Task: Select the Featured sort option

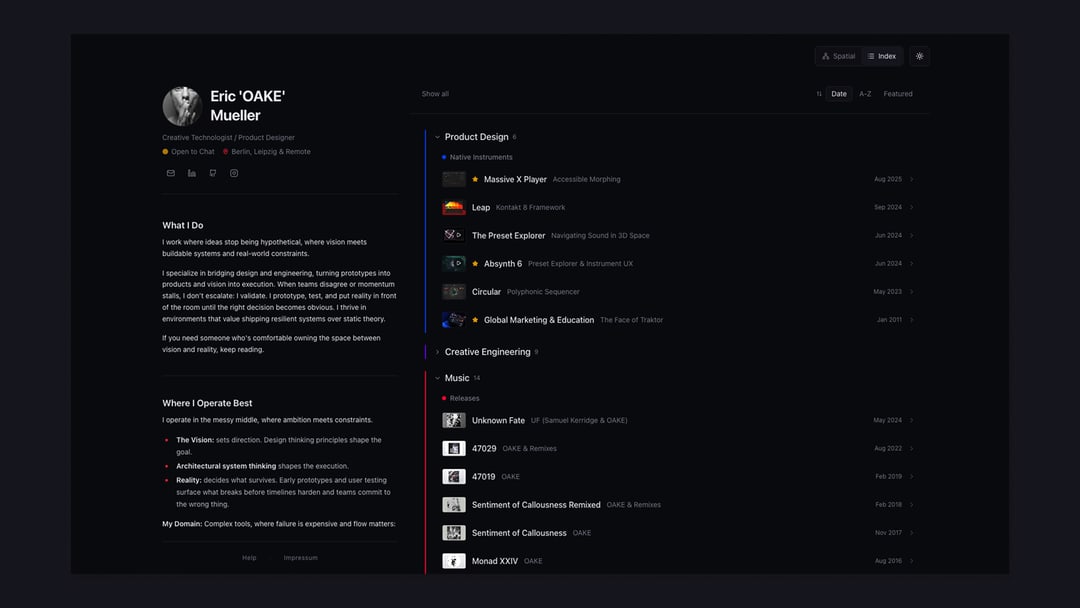Action: pos(897,94)
